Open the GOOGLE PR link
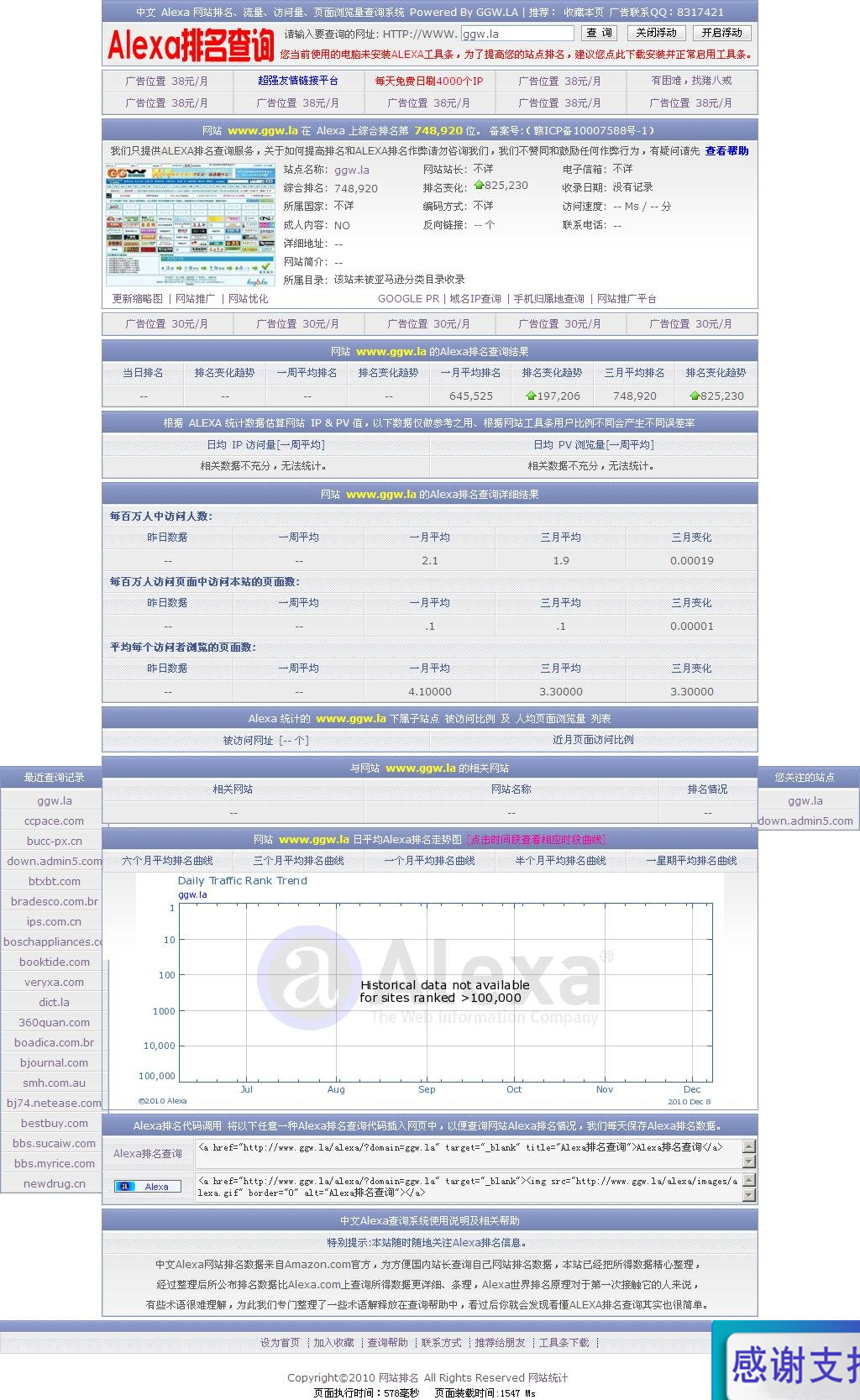The width and height of the screenshot is (860, 1400). click(409, 299)
